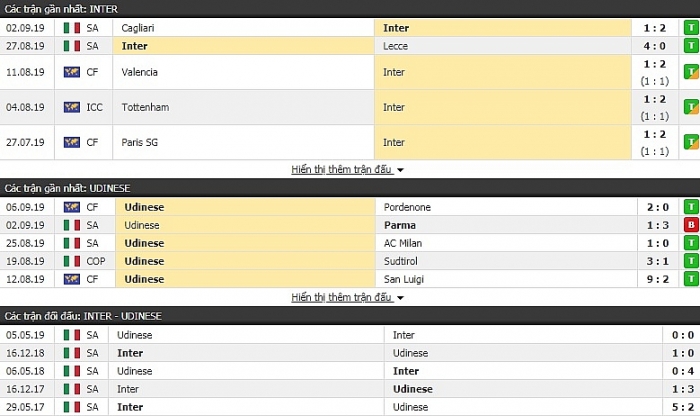Click the Italy flag on the 16.12.17 row

coord(71,389)
